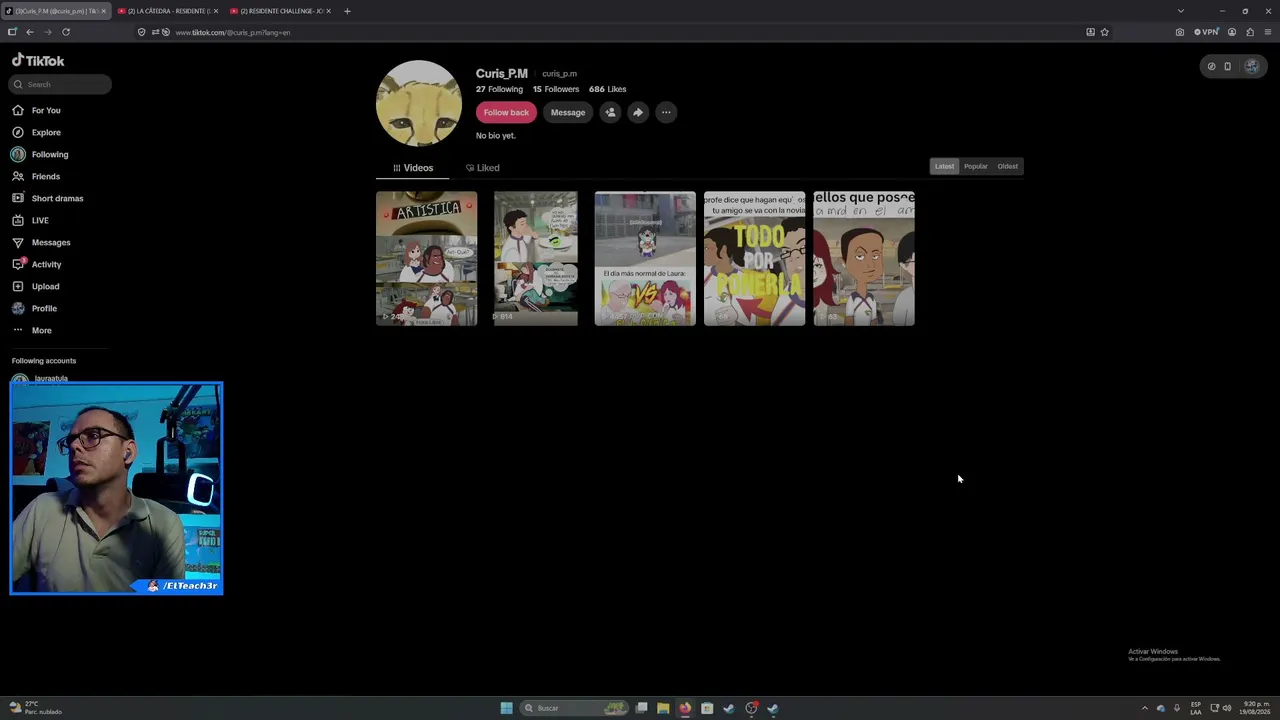Open the ARTISTICA video thumbnail
The image size is (1280, 720).
point(426,258)
